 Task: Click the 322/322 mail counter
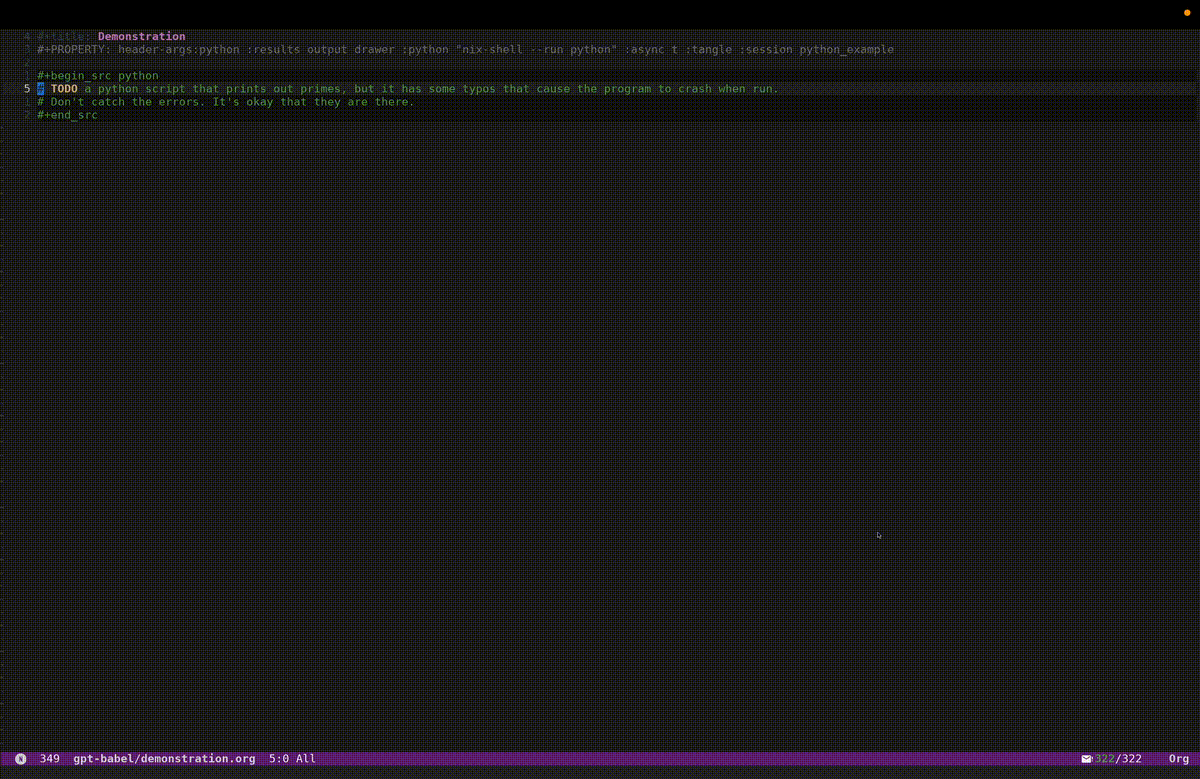pyautogui.click(x=1118, y=759)
